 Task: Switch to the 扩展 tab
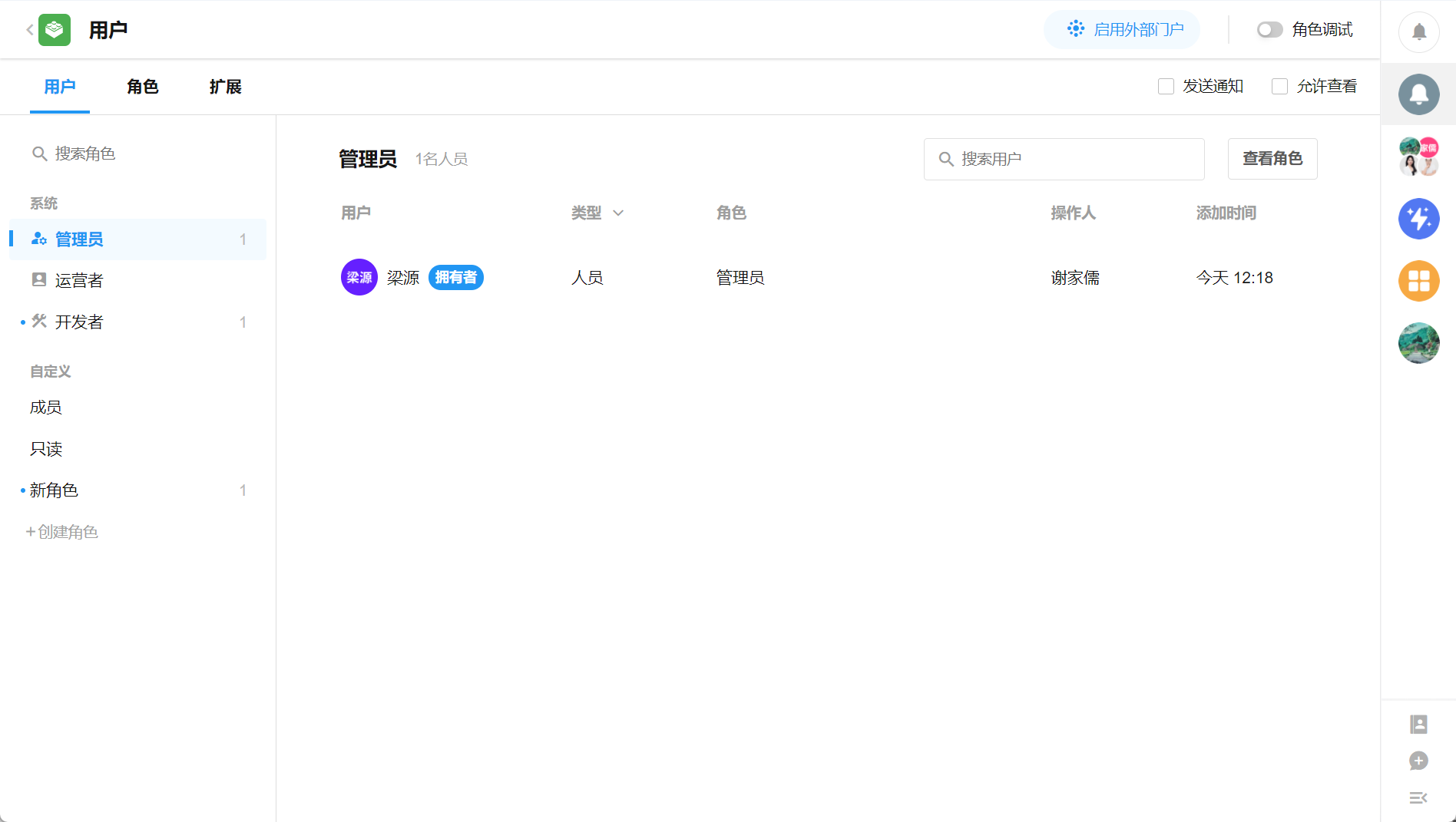[x=225, y=87]
